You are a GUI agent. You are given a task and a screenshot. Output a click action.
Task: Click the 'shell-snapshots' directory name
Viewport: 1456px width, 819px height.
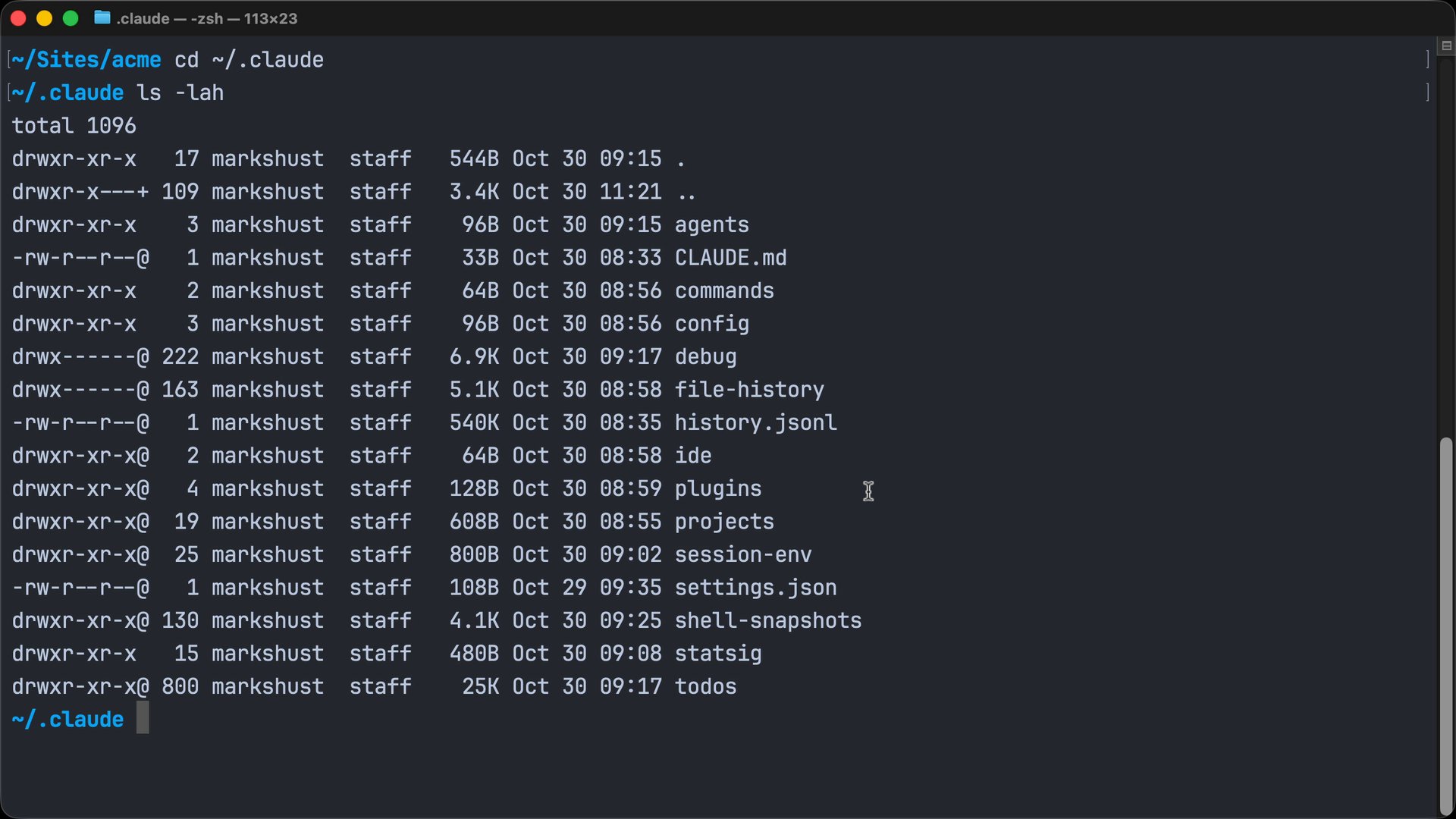(768, 620)
